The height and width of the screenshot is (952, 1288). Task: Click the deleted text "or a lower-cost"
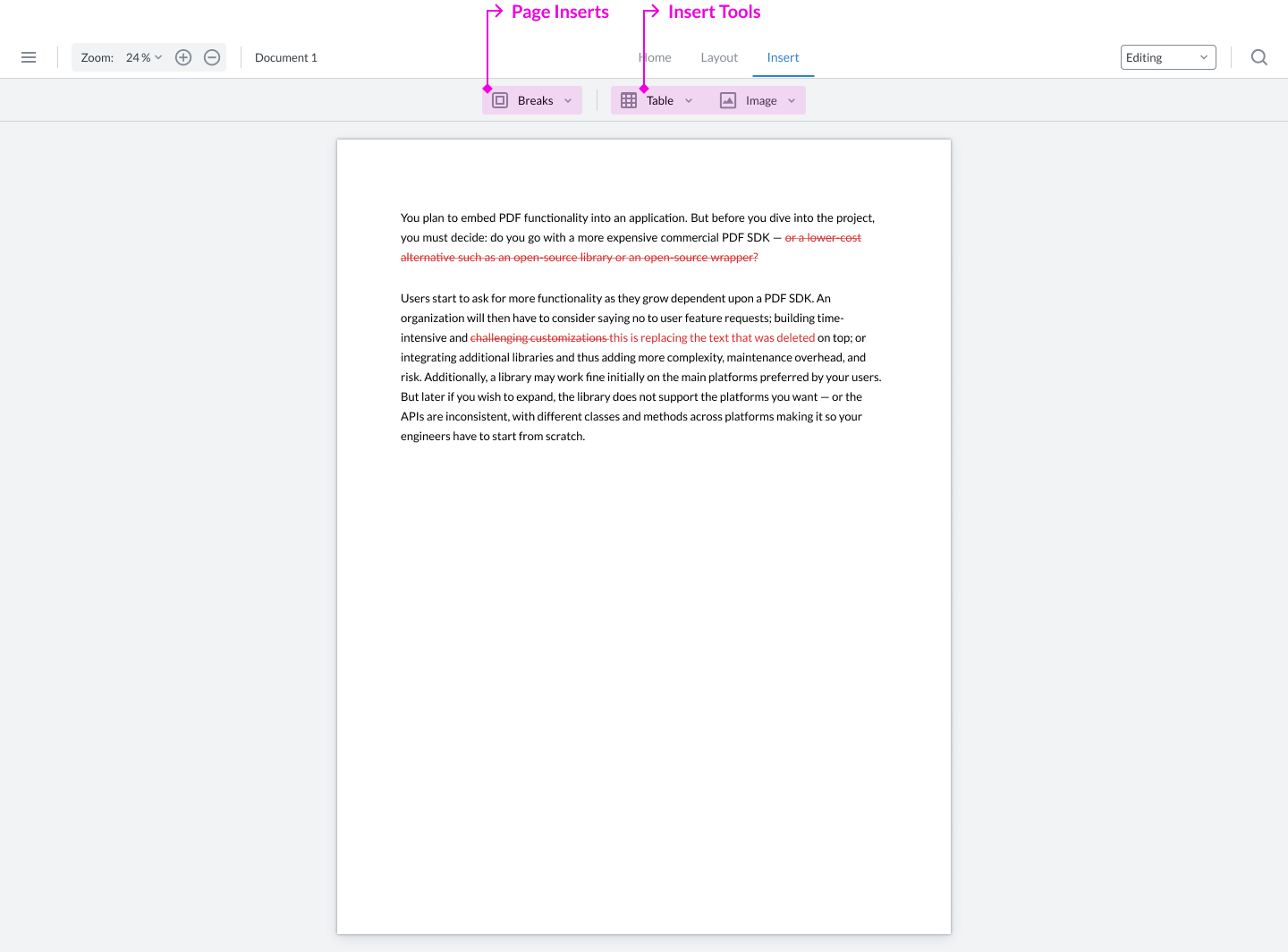point(823,237)
